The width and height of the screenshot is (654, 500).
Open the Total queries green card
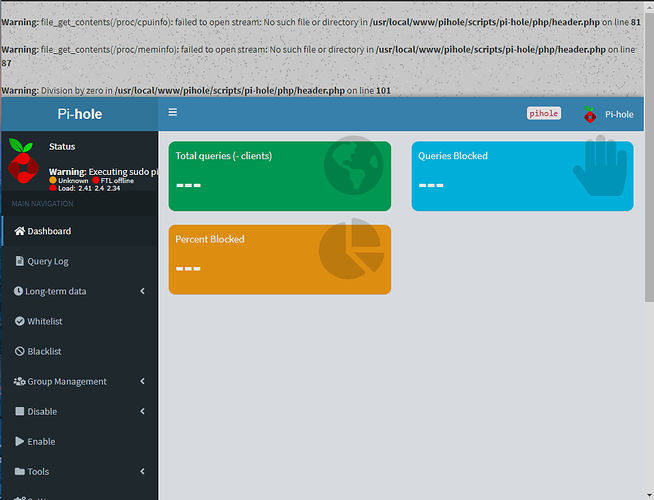pyautogui.click(x=279, y=176)
